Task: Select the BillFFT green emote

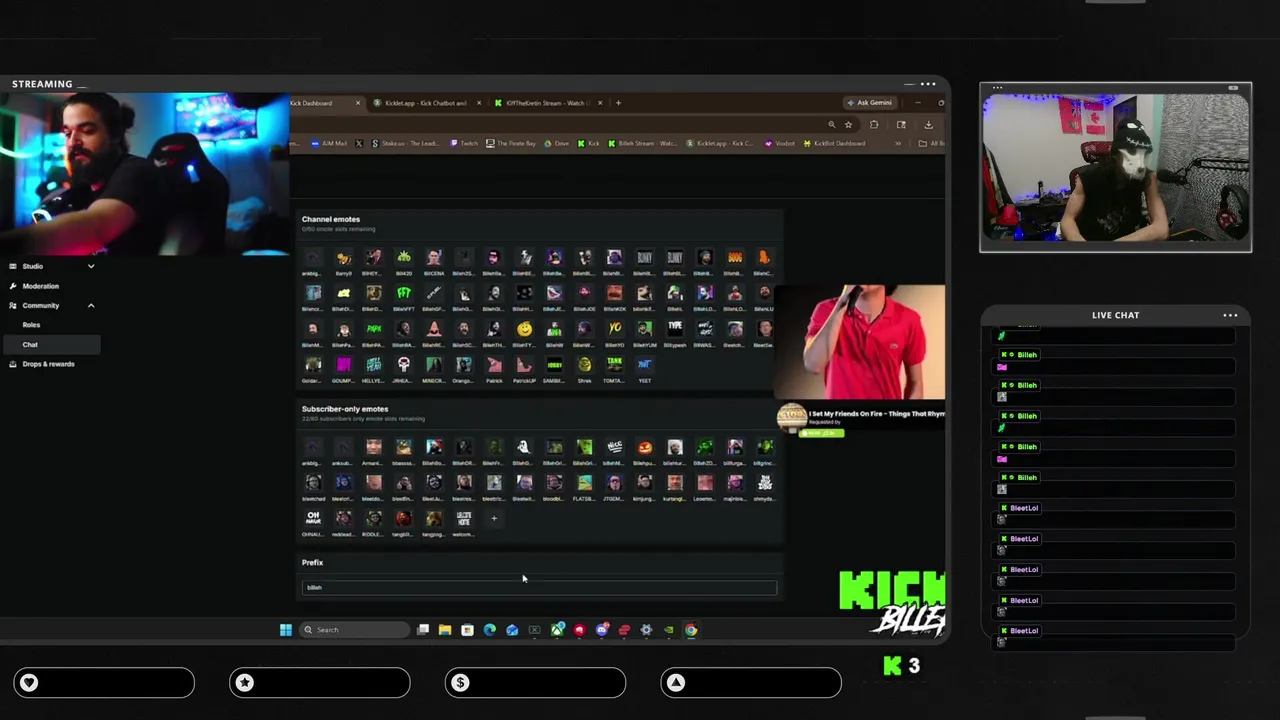Action: 403,294
